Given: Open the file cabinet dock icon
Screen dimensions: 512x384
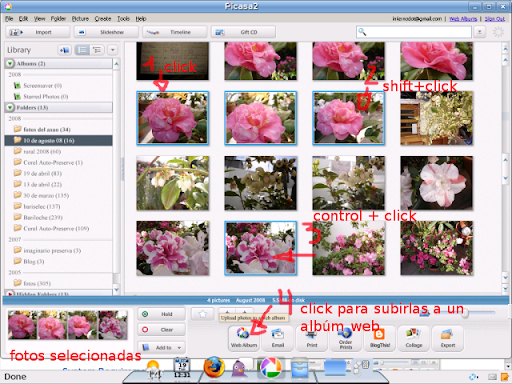Looking at the screenshot, I should coord(299,368).
